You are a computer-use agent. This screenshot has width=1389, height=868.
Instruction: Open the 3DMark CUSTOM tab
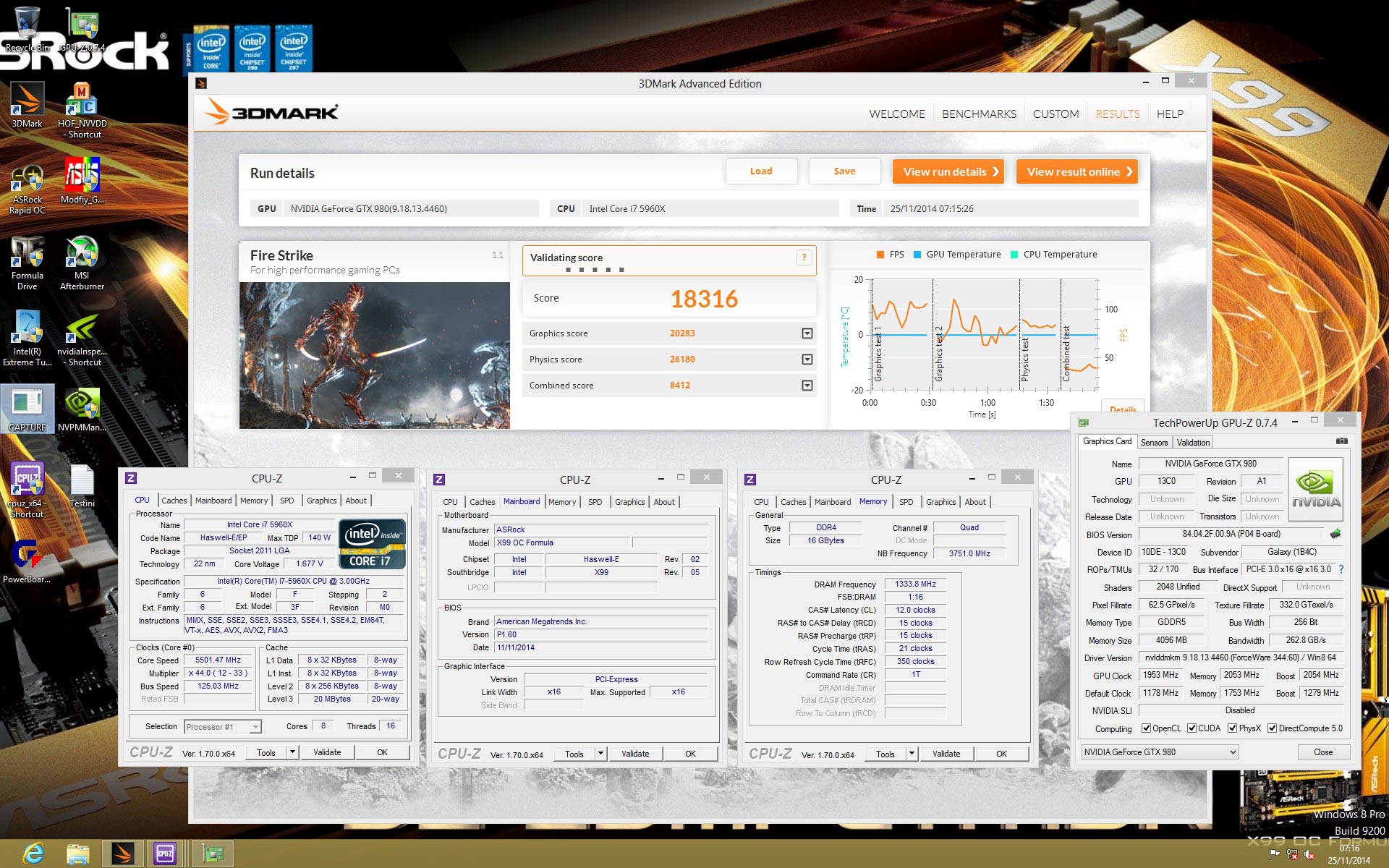(1055, 114)
